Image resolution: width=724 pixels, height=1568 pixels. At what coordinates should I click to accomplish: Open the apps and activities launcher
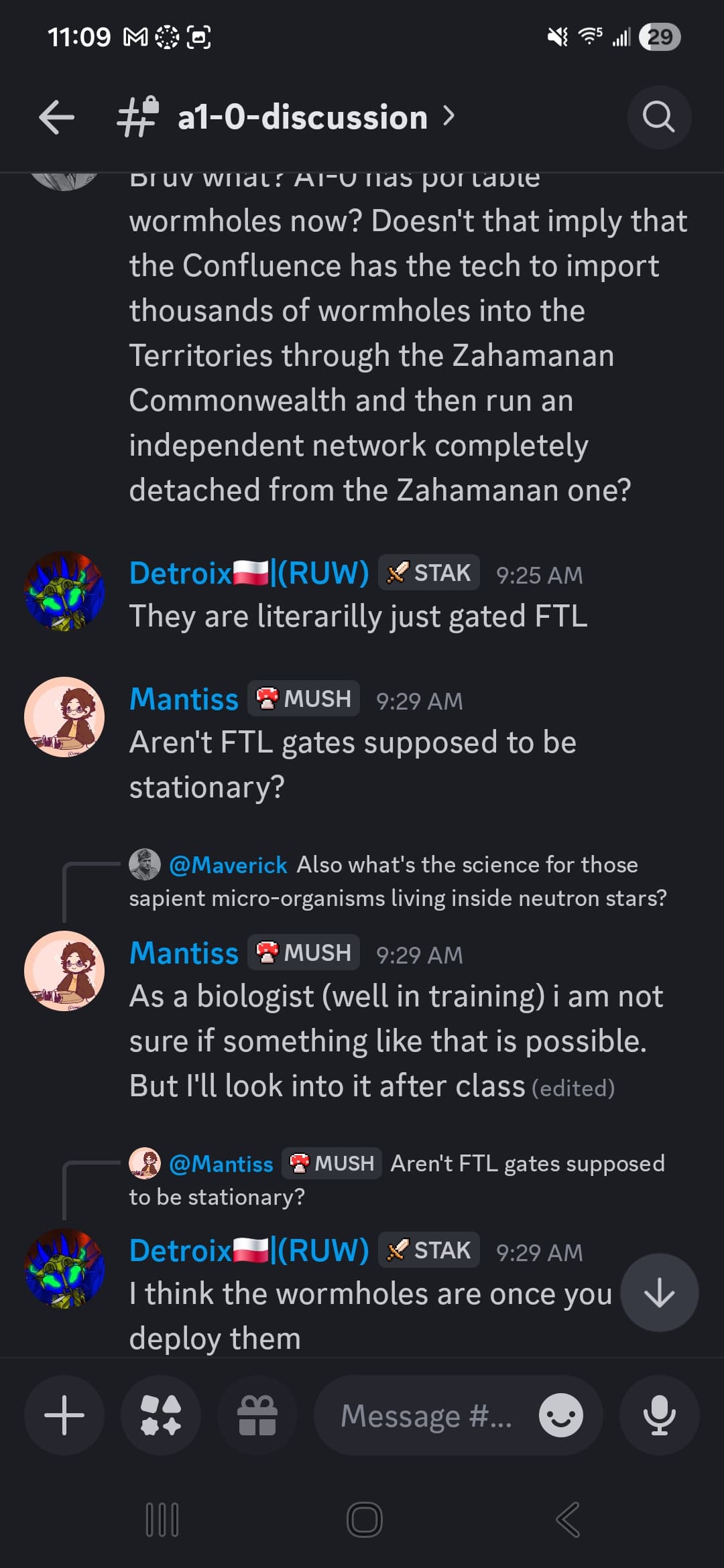pos(161,1415)
